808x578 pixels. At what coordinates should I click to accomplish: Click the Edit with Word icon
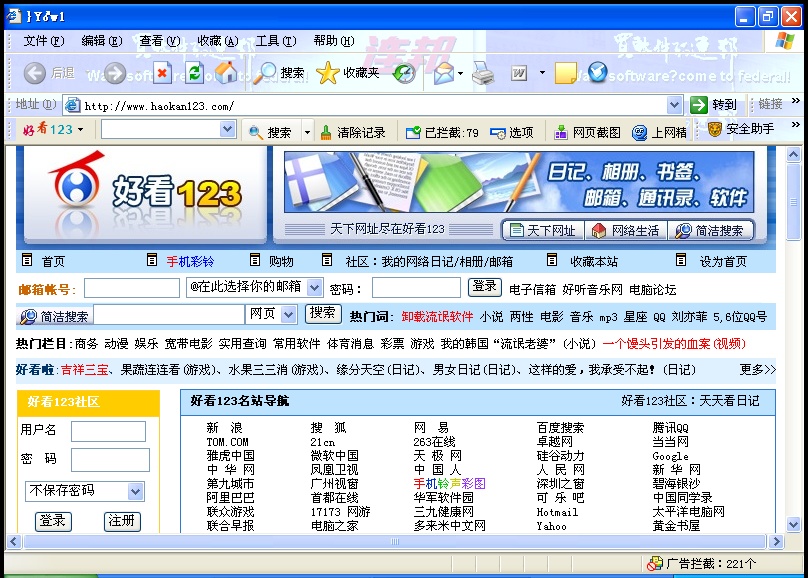pyautogui.click(x=519, y=74)
